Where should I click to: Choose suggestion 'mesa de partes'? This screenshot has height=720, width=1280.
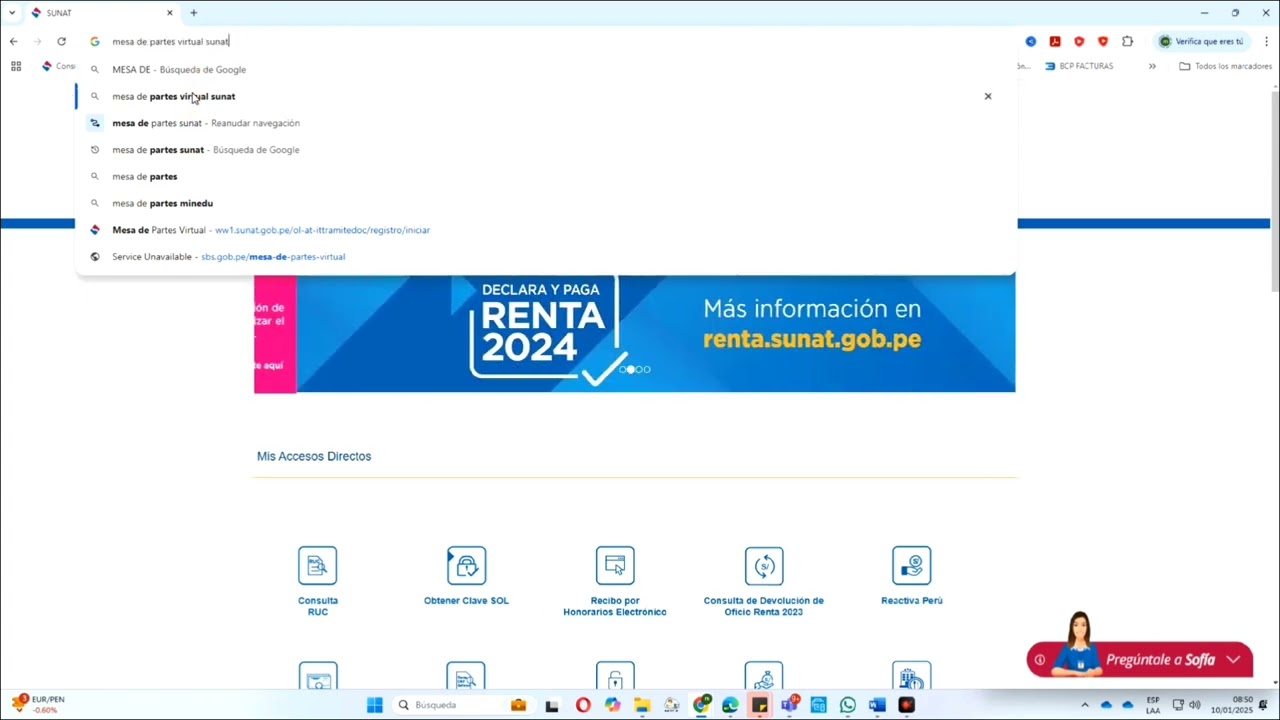pyautogui.click(x=546, y=176)
